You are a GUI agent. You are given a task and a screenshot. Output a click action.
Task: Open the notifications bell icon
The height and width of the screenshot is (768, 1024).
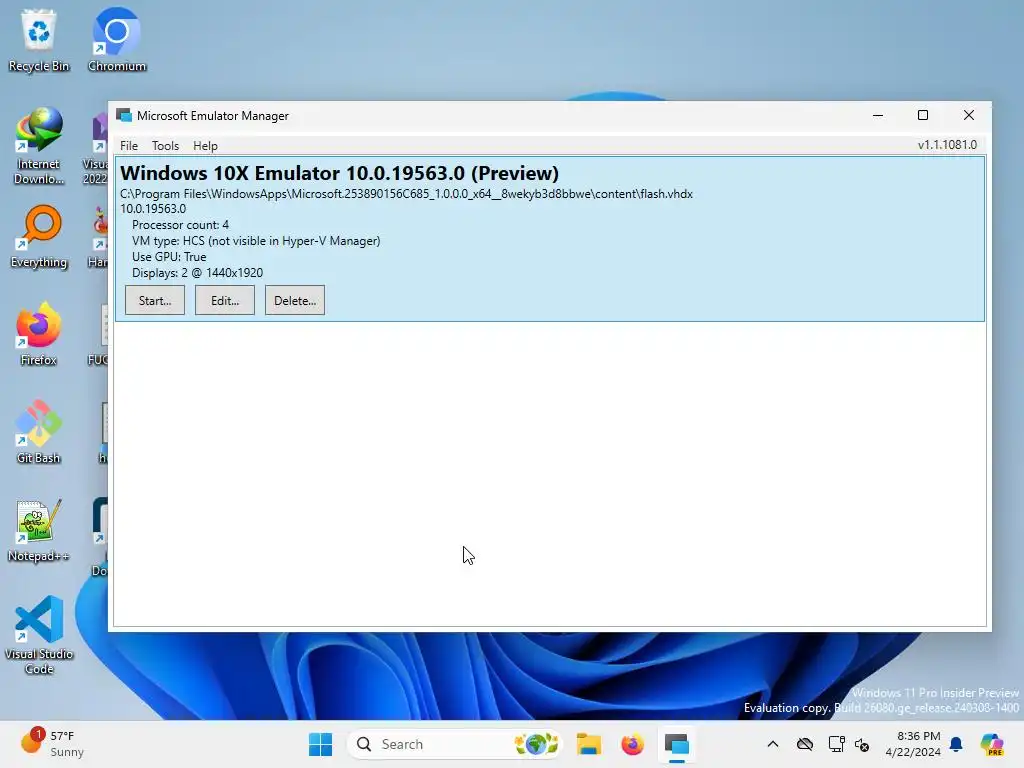956,744
